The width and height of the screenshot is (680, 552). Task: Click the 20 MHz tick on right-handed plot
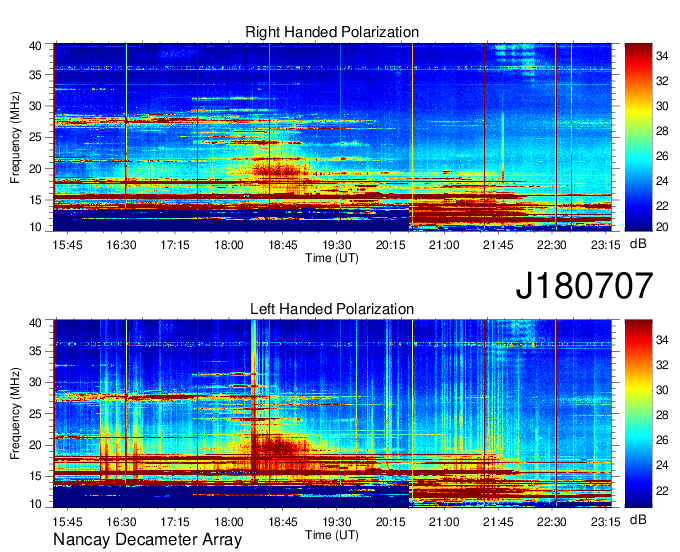tap(35, 169)
